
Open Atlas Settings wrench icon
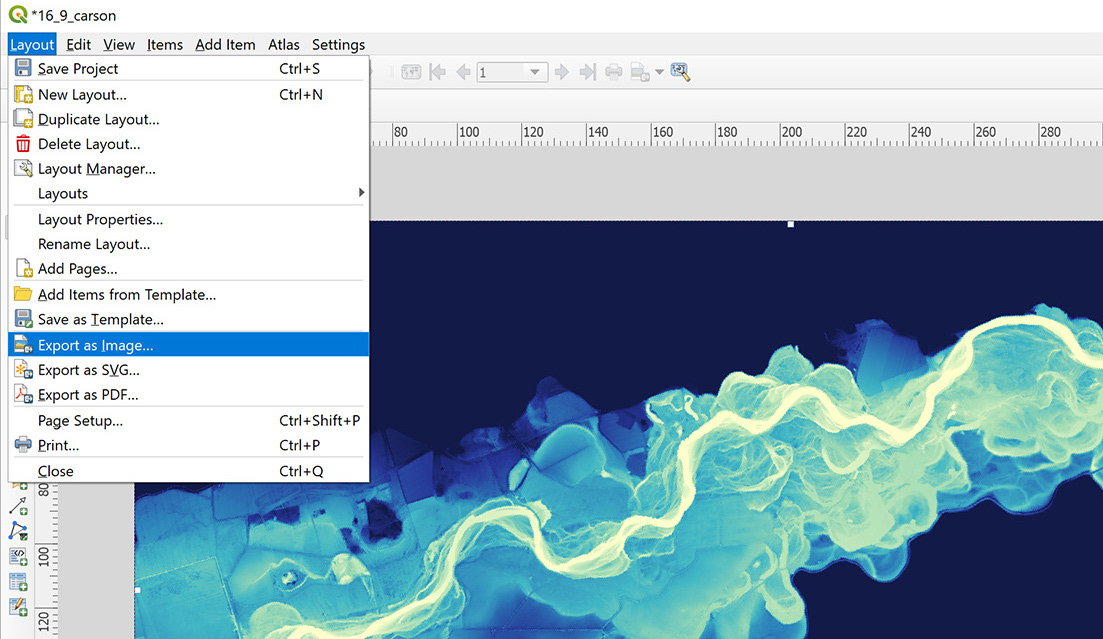click(x=680, y=72)
